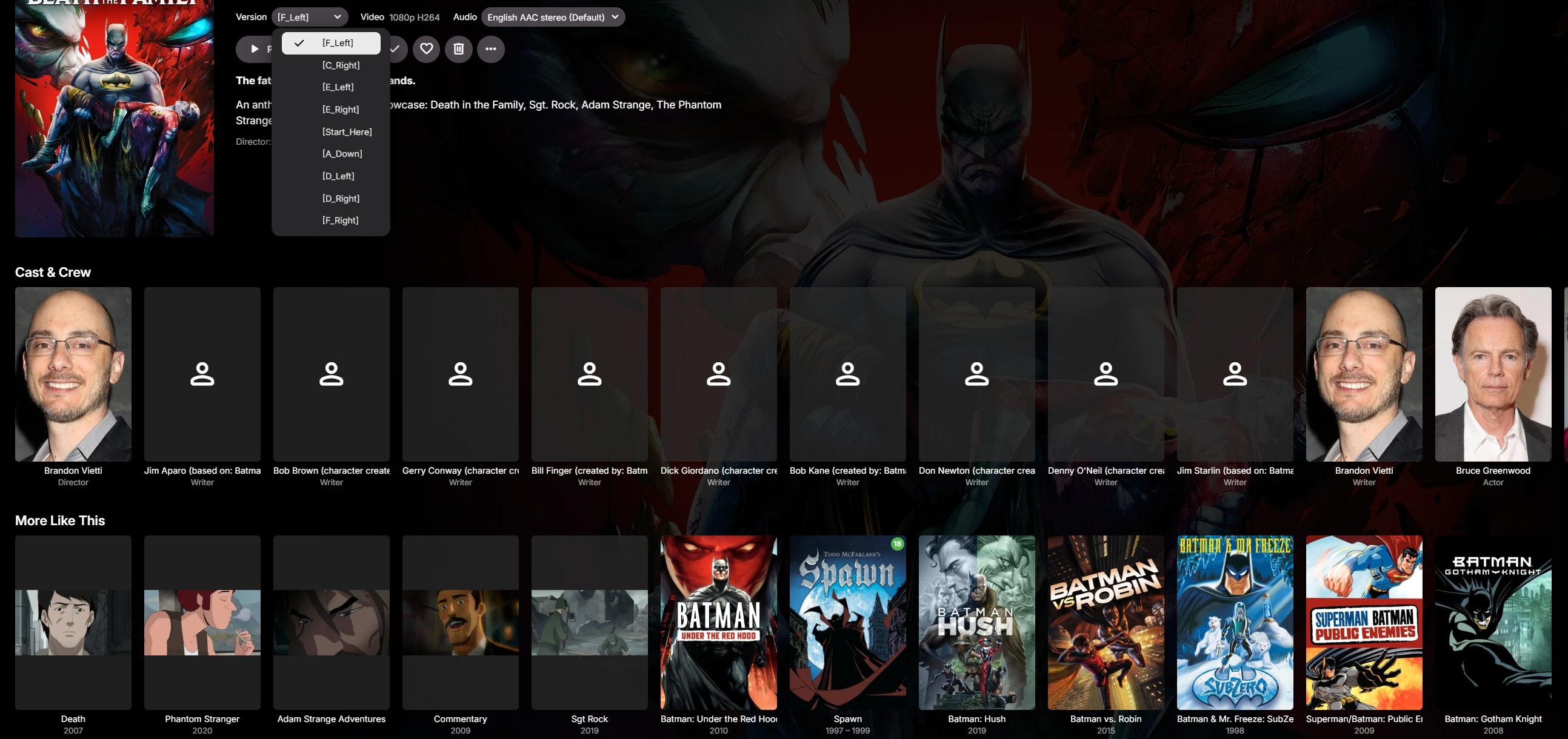Screen dimensions: 1568x739
Task: Add movie to favorites with heart icon
Action: click(426, 48)
